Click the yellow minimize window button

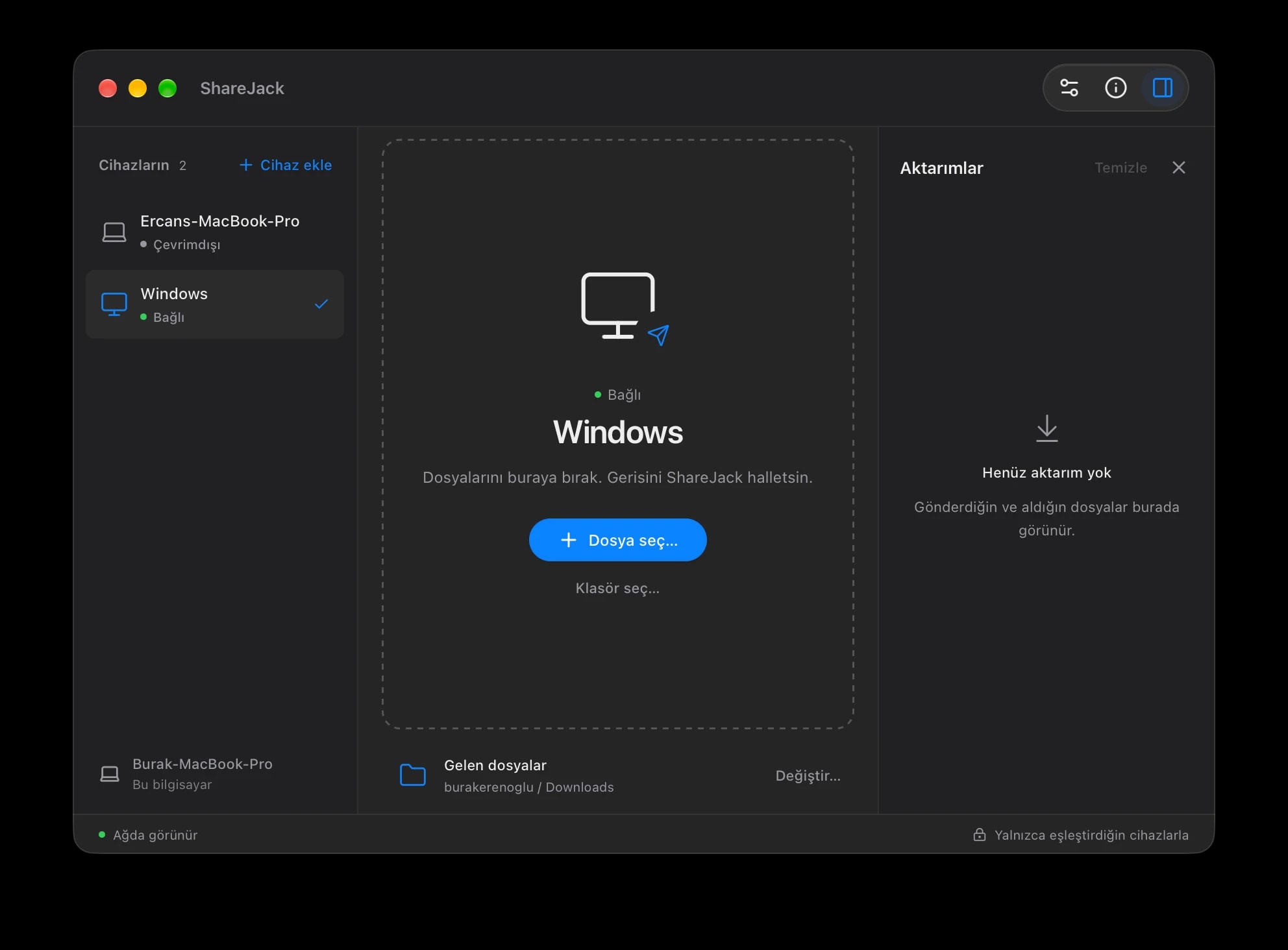point(138,88)
